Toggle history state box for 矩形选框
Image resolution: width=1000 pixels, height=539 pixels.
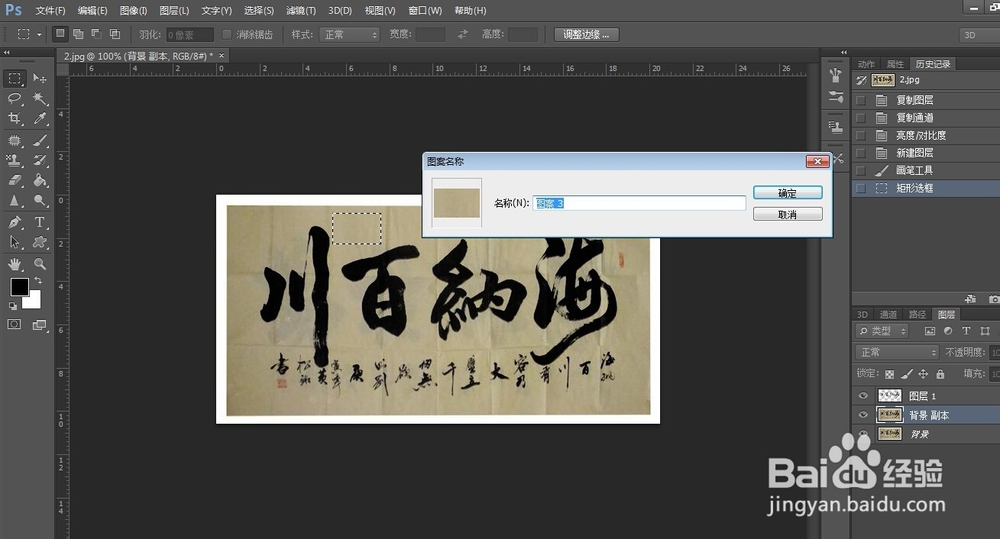click(x=861, y=188)
